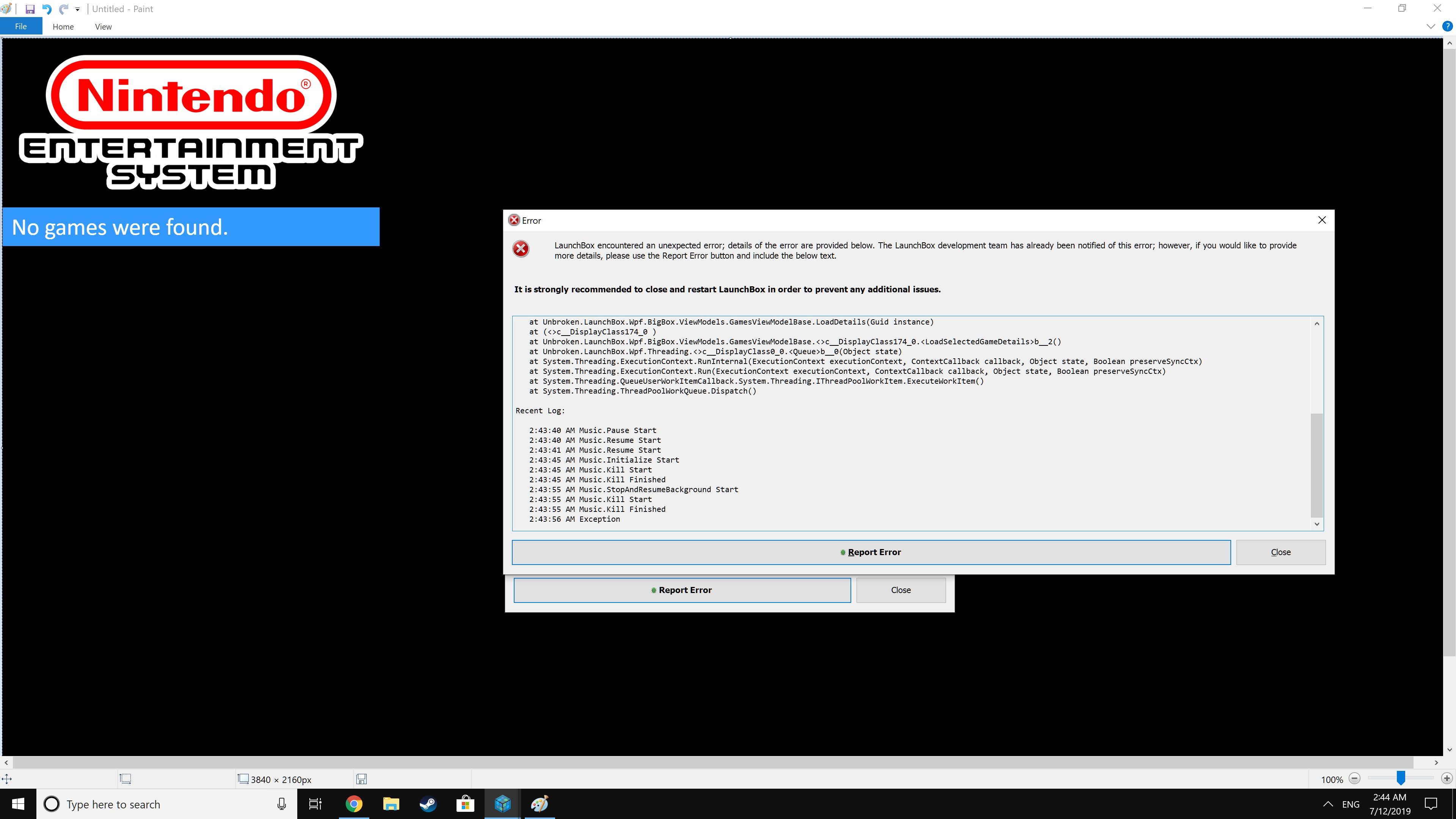Click the file size disk icon in status bar
The image size is (1456, 819).
362,779
